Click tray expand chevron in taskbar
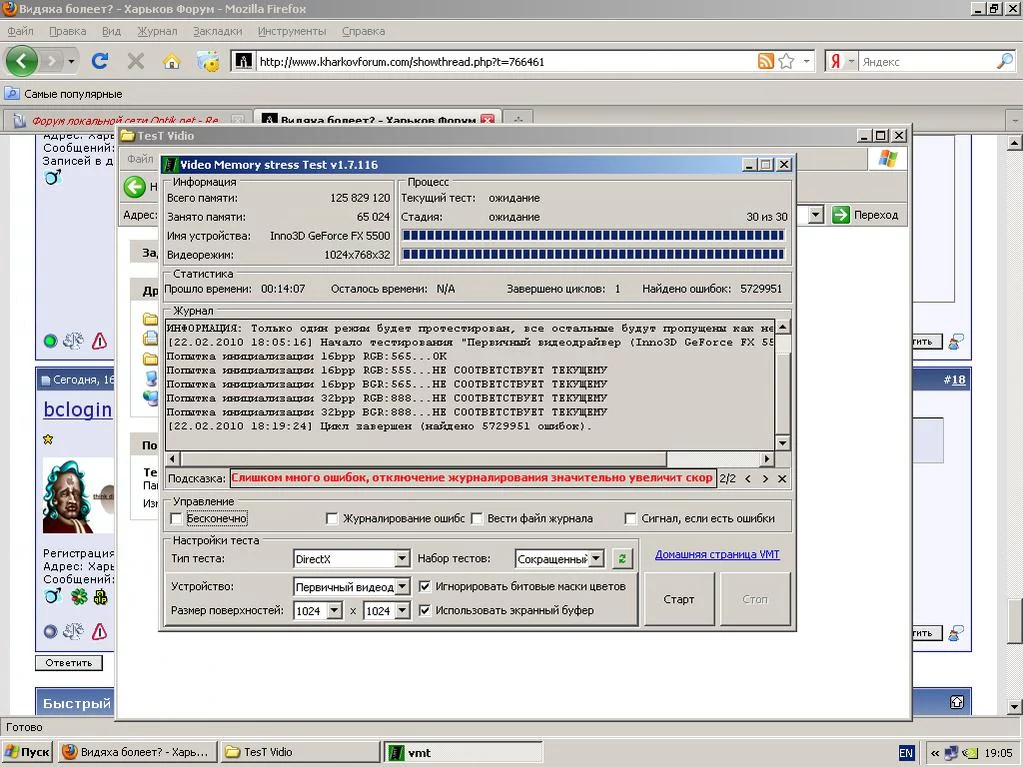1023x767 pixels. click(x=935, y=753)
